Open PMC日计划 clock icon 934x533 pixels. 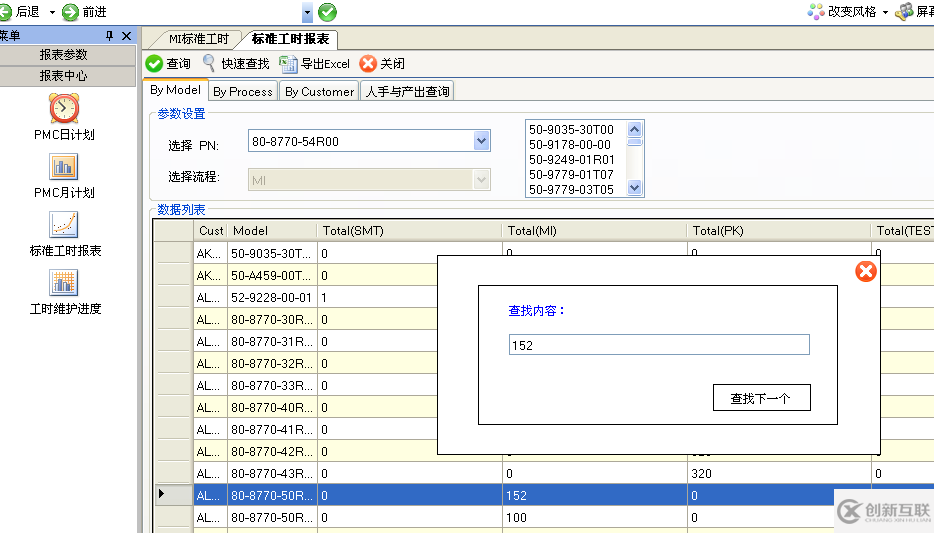(x=64, y=108)
